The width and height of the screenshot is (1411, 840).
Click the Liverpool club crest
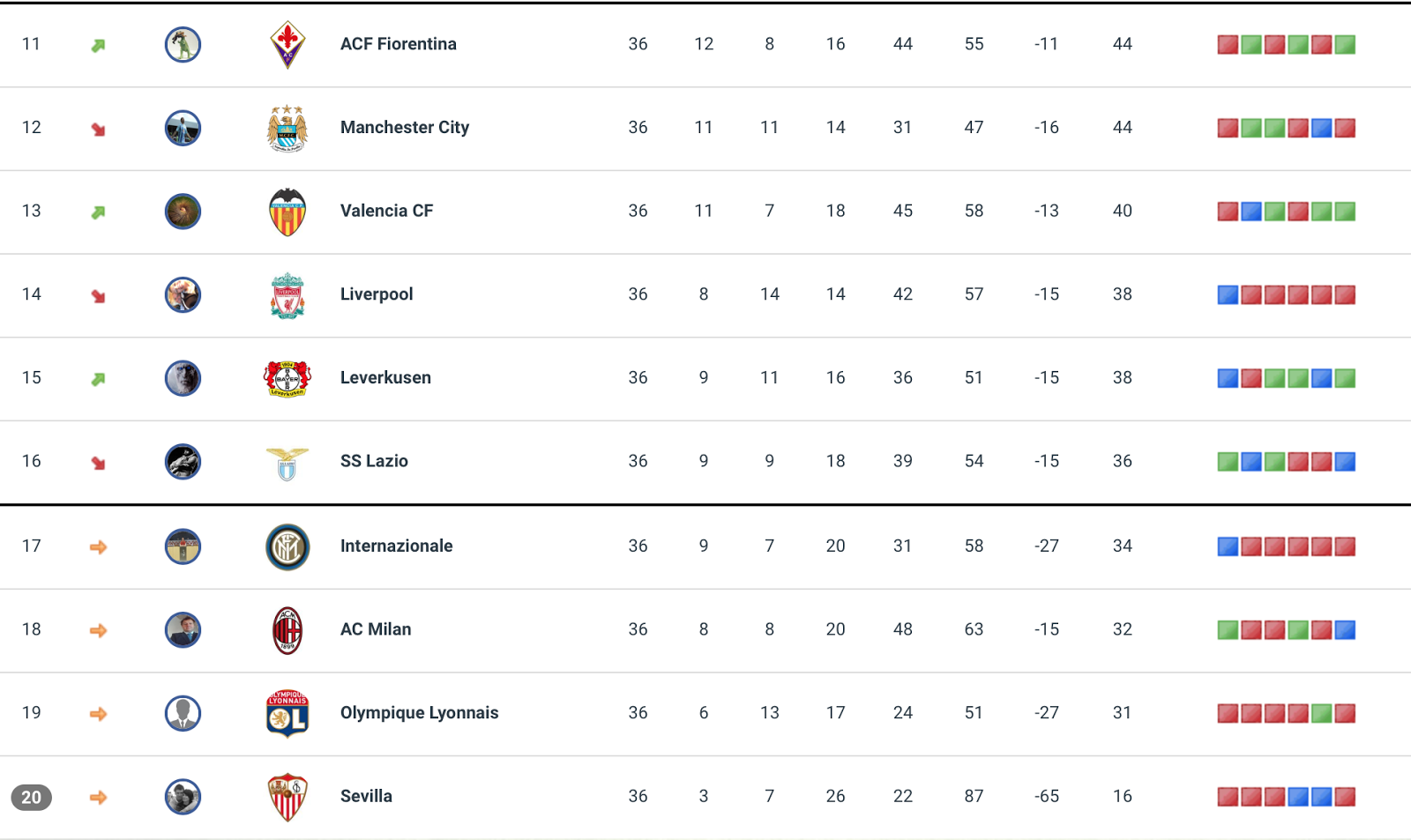click(287, 295)
